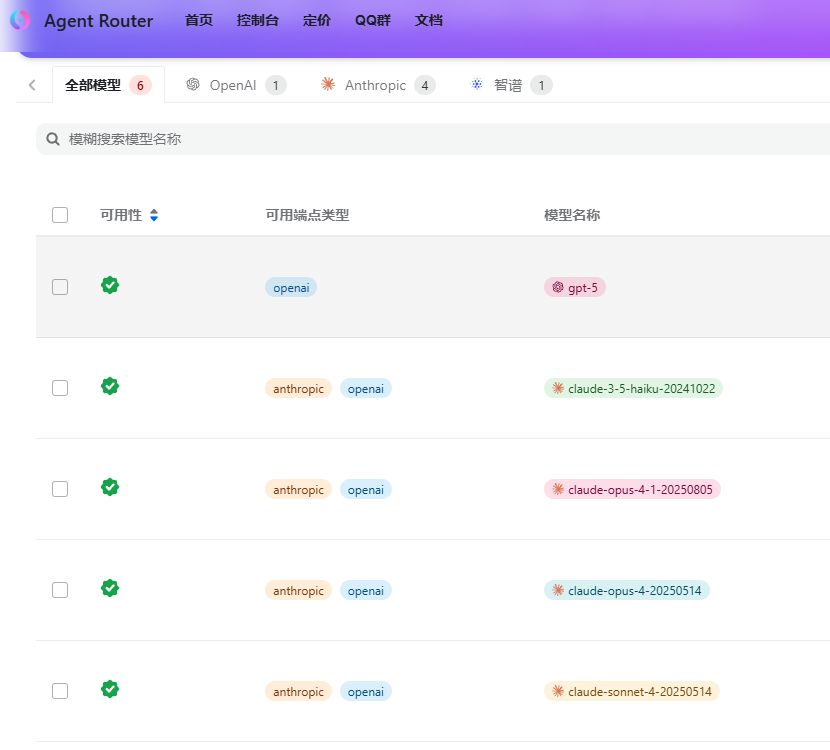Image resolution: width=830 pixels, height=750 pixels.
Task: Open the QQ群 menu item
Action: click(373, 21)
